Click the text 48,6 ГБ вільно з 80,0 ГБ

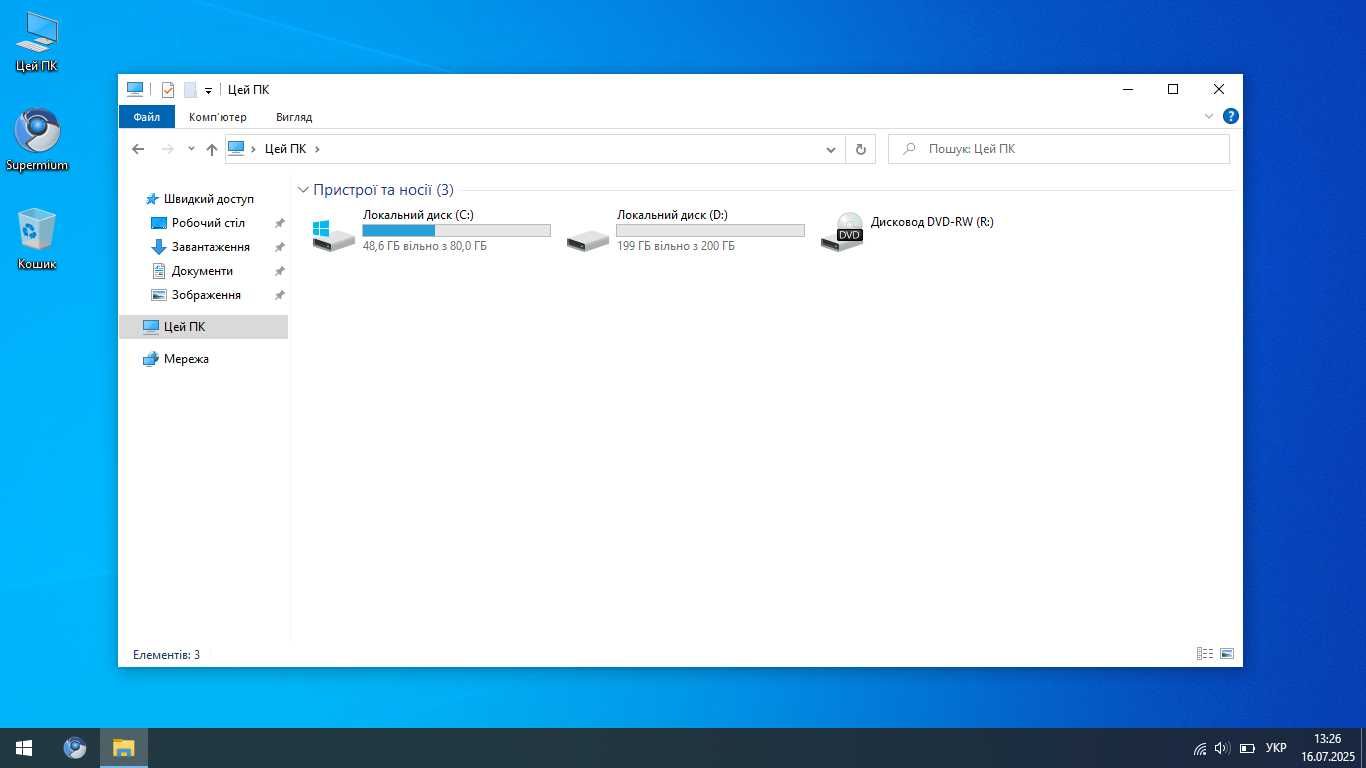(x=425, y=246)
